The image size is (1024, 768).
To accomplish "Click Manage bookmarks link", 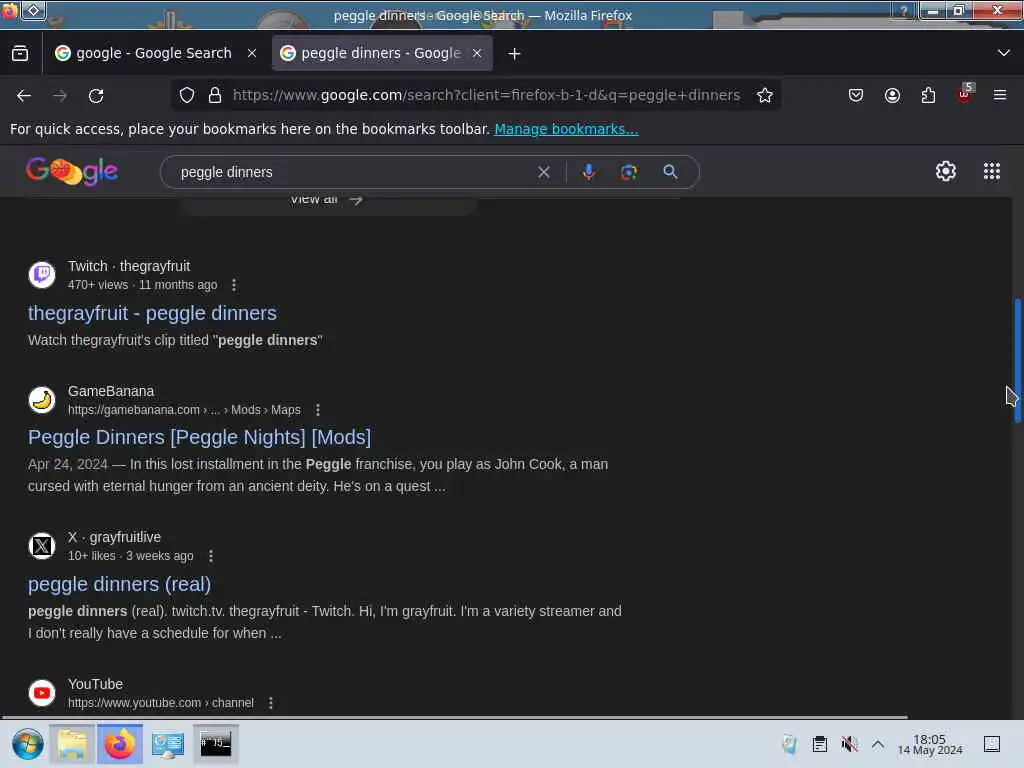I will point(566,129).
